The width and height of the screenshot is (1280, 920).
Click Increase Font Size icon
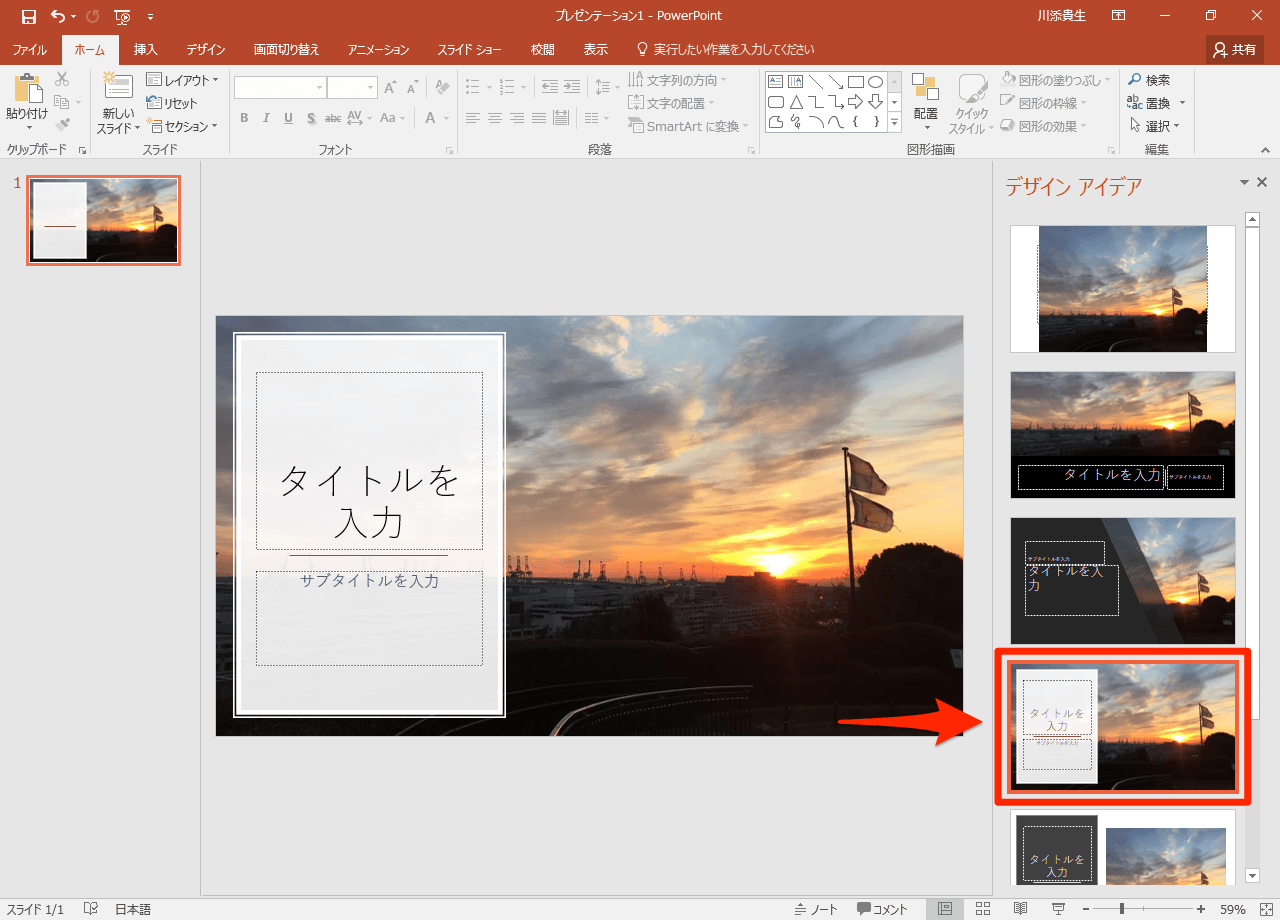tap(391, 88)
